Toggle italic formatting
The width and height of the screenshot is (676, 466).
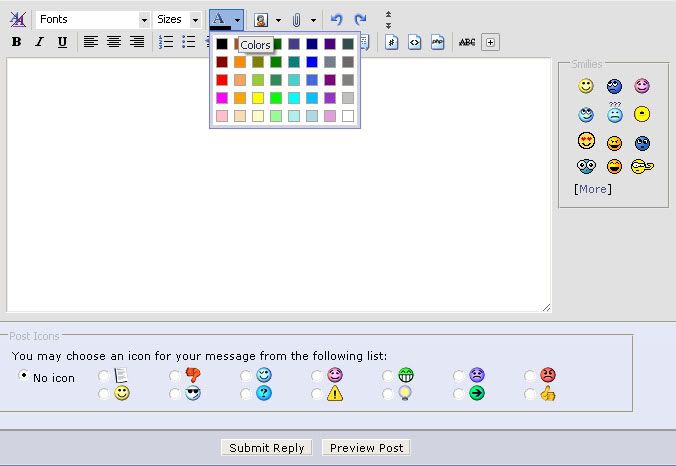pos(39,42)
